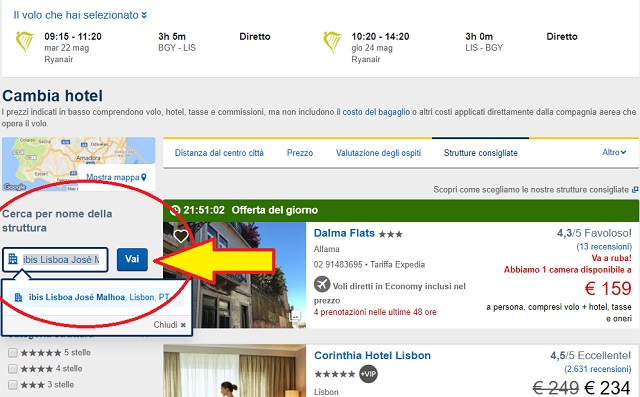Open the 'Corinthia Hotel Lisbon' title link
This screenshot has height=397, width=640.
click(x=372, y=355)
